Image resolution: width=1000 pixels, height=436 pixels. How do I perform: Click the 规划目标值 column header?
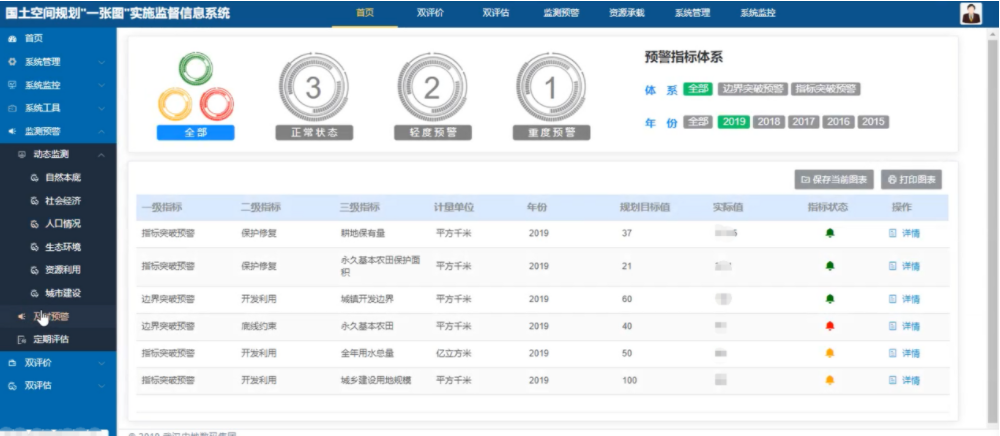click(645, 208)
